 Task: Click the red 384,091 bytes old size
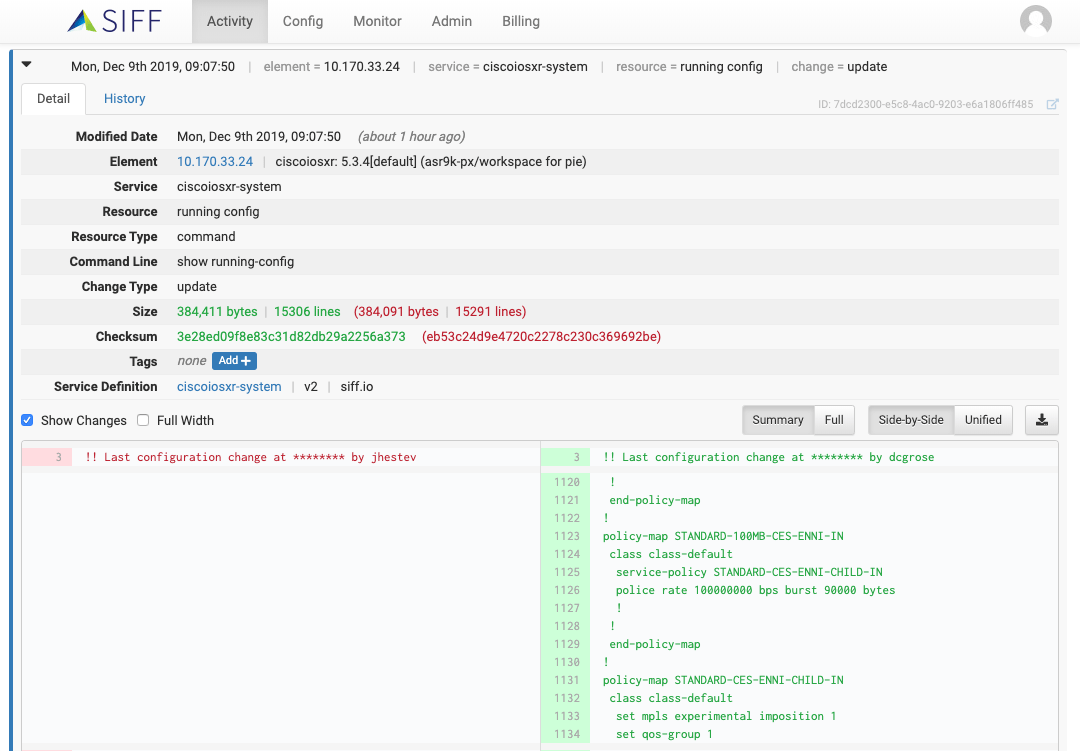click(396, 311)
